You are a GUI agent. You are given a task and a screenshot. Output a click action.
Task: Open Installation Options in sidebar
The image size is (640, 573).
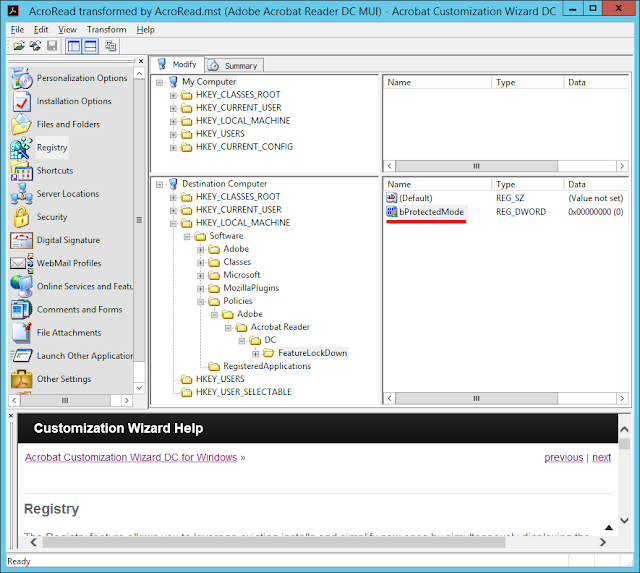pos(74,101)
